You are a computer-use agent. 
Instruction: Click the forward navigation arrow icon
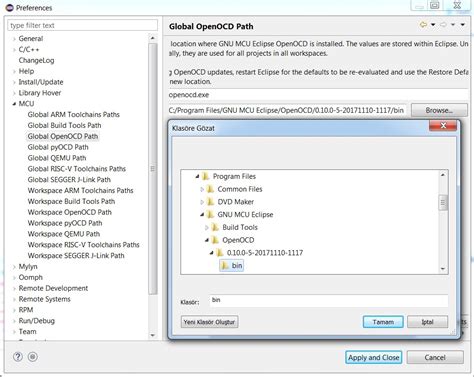click(x=443, y=25)
